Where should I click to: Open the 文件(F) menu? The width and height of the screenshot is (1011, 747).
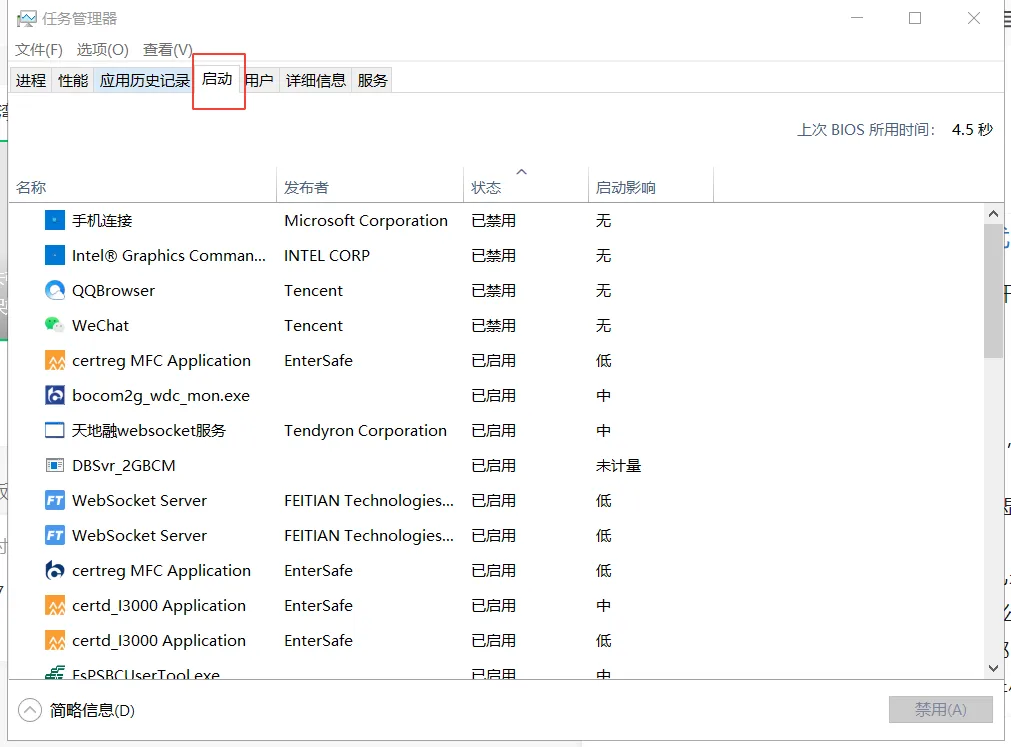point(39,50)
